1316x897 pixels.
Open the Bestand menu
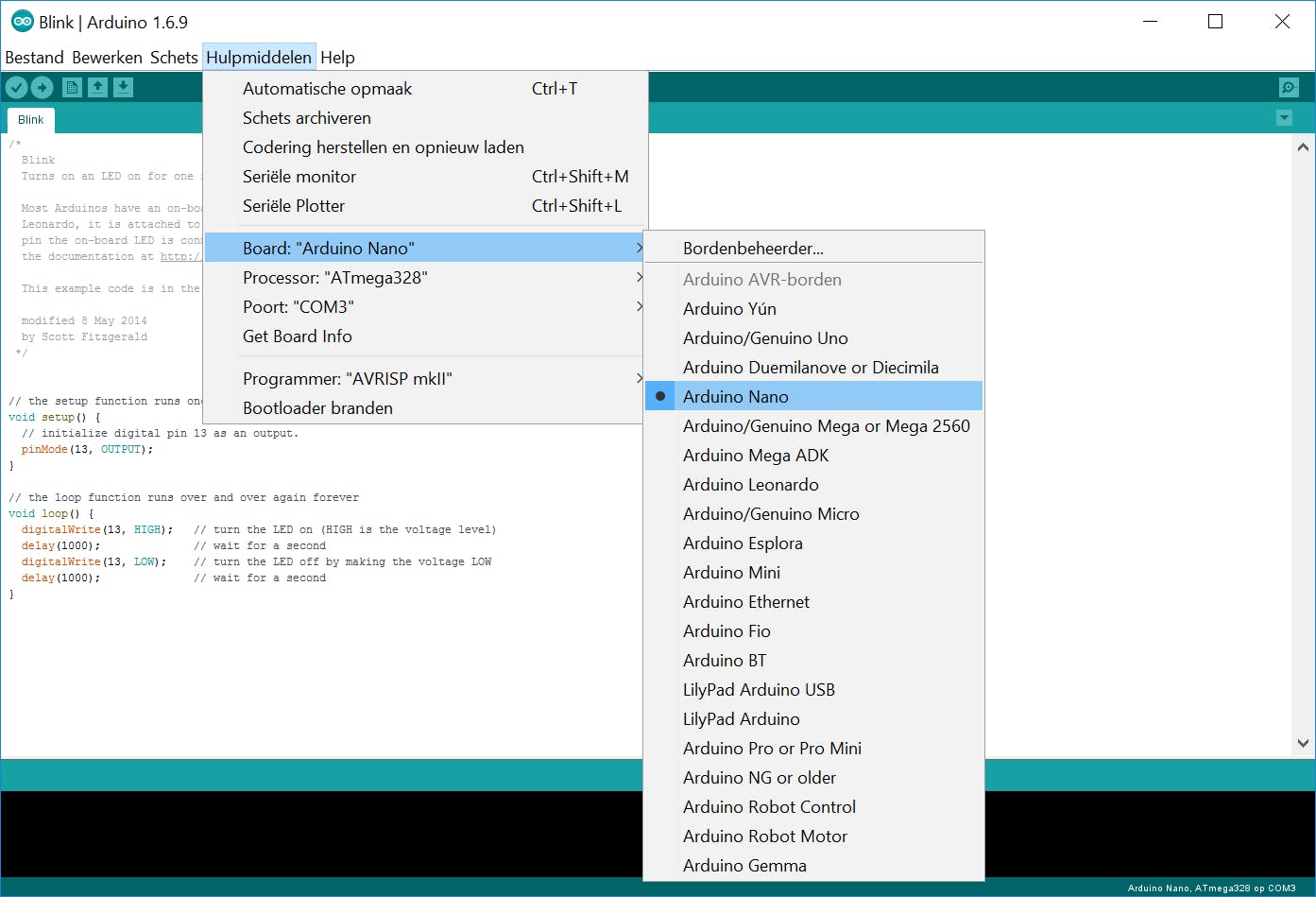pyautogui.click(x=34, y=58)
